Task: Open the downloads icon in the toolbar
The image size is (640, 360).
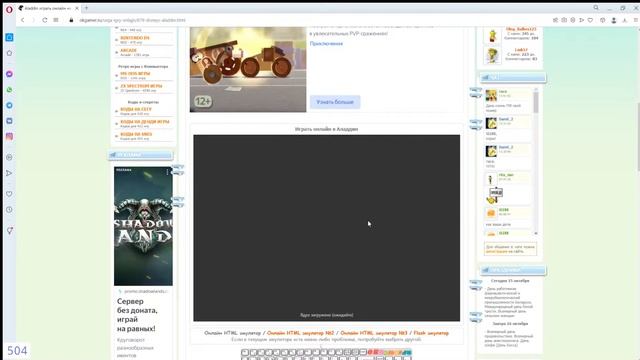Action: click(x=624, y=20)
